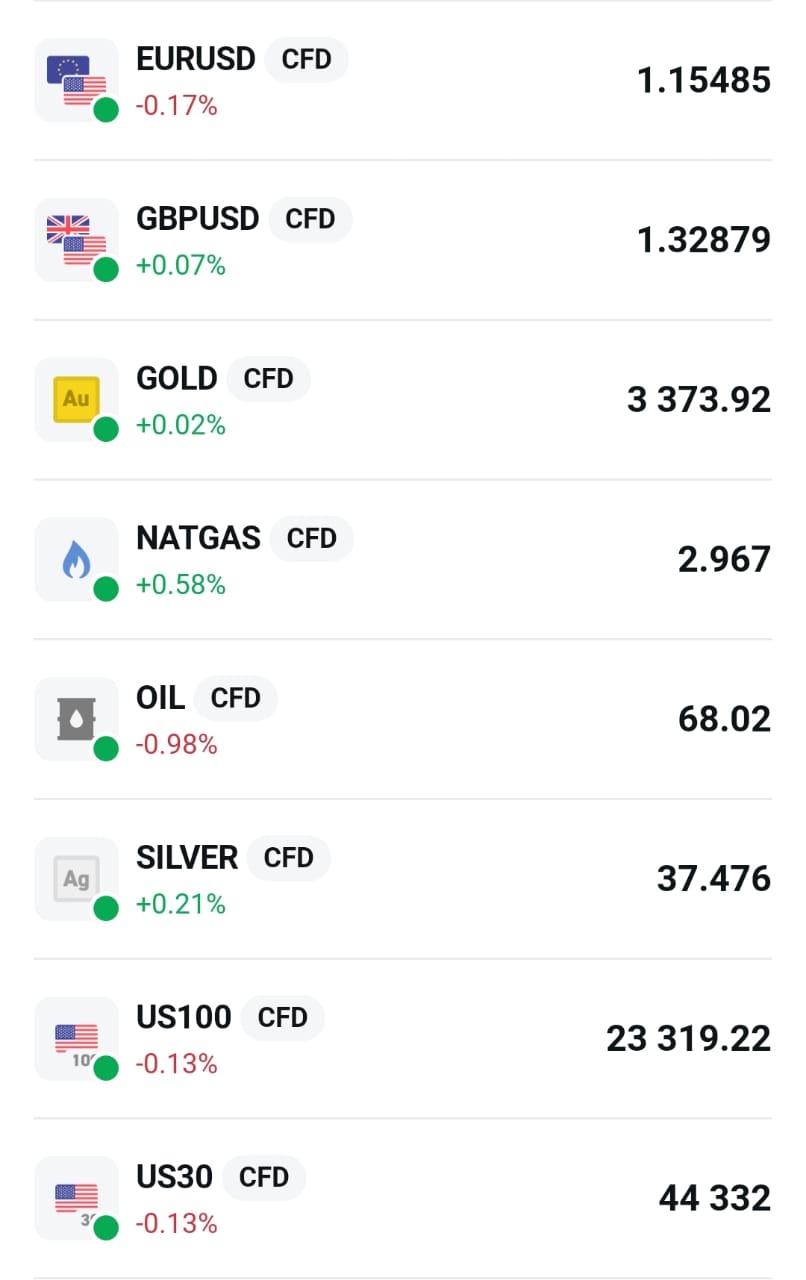Viewport: 806px width, 1280px height.
Task: Tap the US30 flag icon
Action: click(x=76, y=1198)
